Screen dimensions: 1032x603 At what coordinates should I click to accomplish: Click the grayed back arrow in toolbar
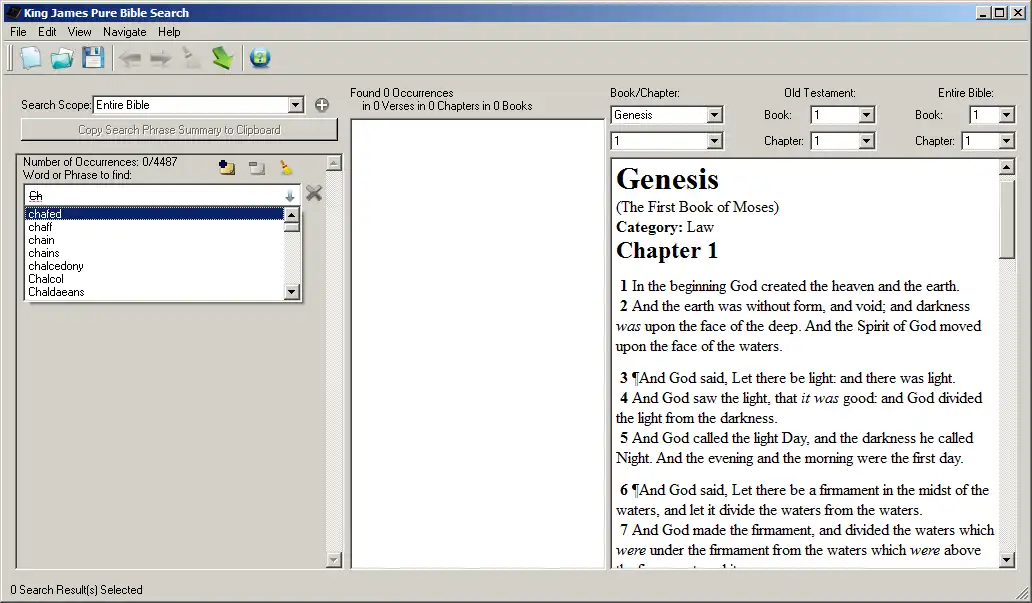129,59
